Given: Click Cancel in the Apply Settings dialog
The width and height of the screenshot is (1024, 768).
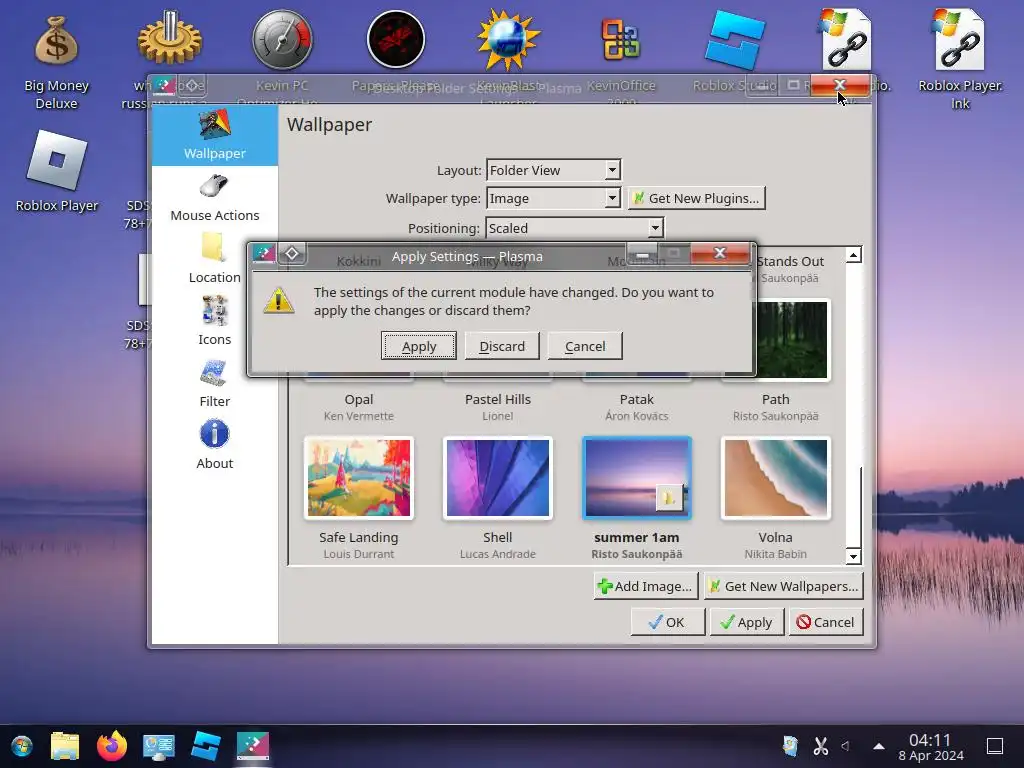Looking at the screenshot, I should (x=584, y=346).
